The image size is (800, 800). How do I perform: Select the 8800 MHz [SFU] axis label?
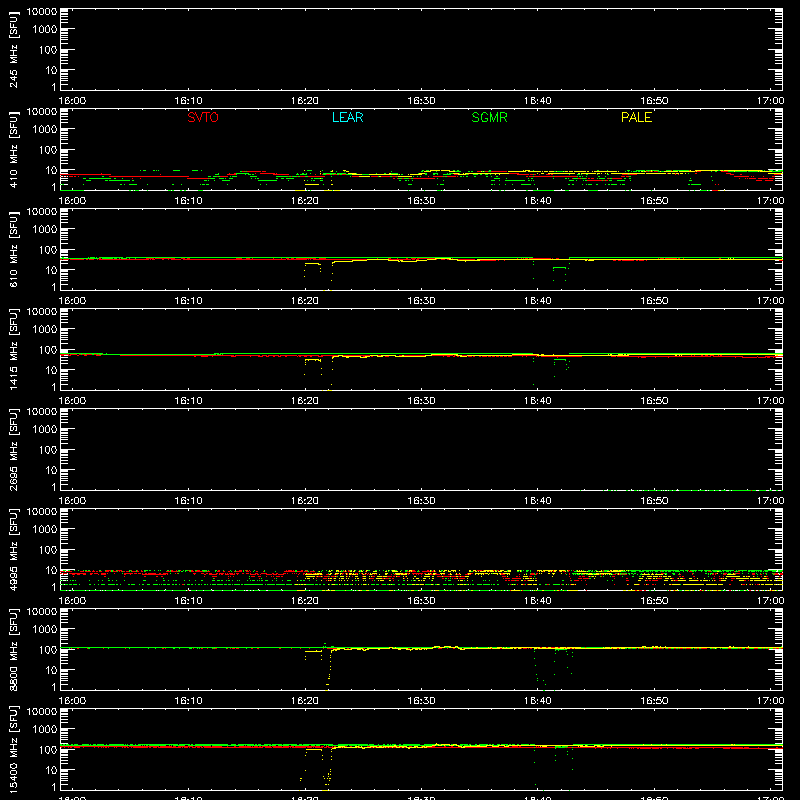[13, 649]
